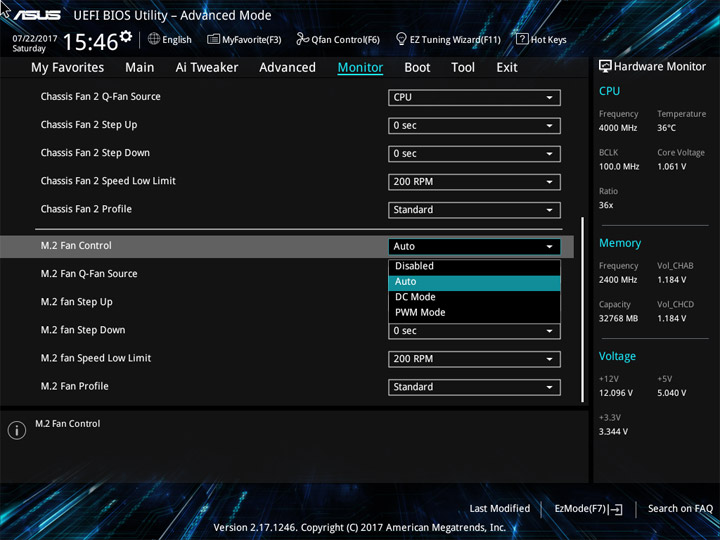This screenshot has width=720, height=540.
Task: Go to the Exit tab
Action: (507, 68)
